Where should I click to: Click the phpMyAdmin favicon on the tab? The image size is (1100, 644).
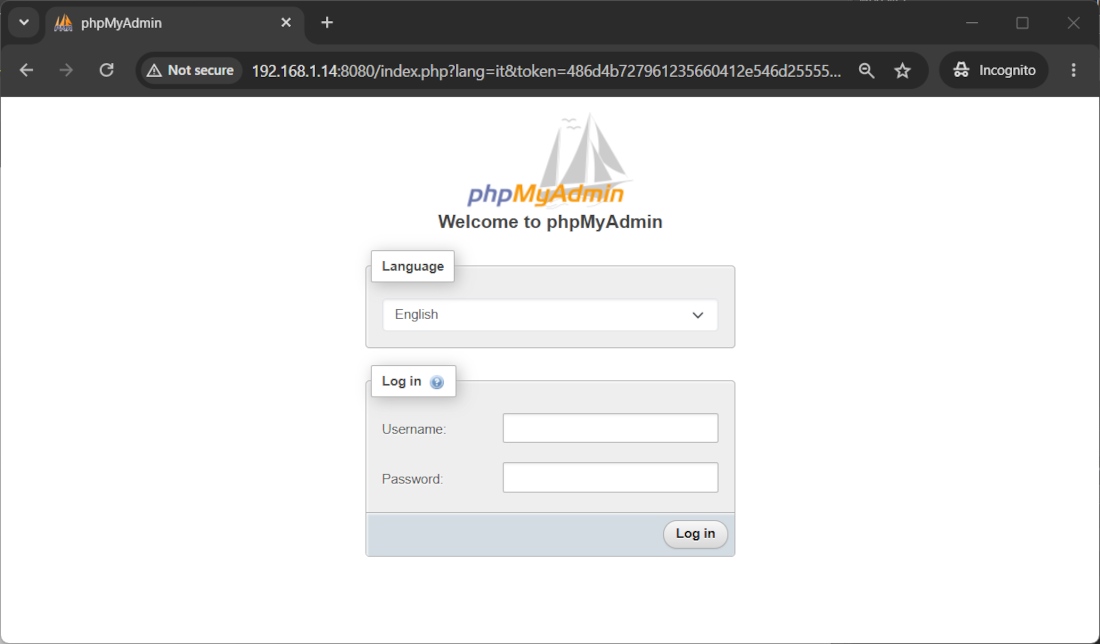[x=63, y=22]
